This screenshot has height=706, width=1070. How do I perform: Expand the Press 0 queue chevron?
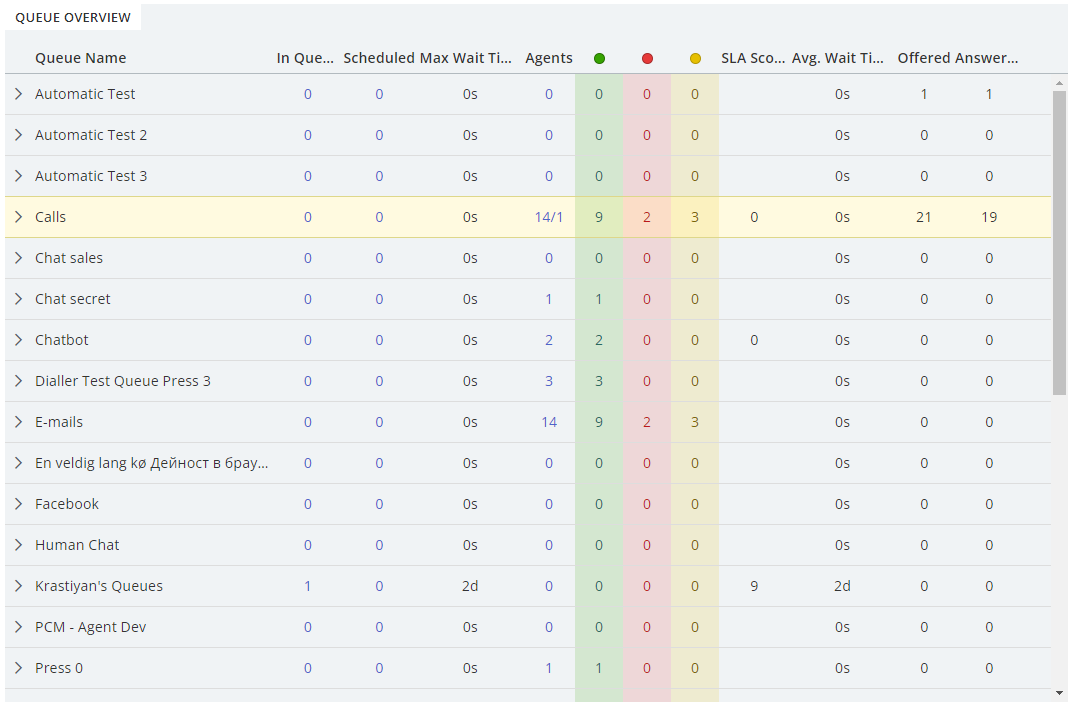tap(18, 668)
